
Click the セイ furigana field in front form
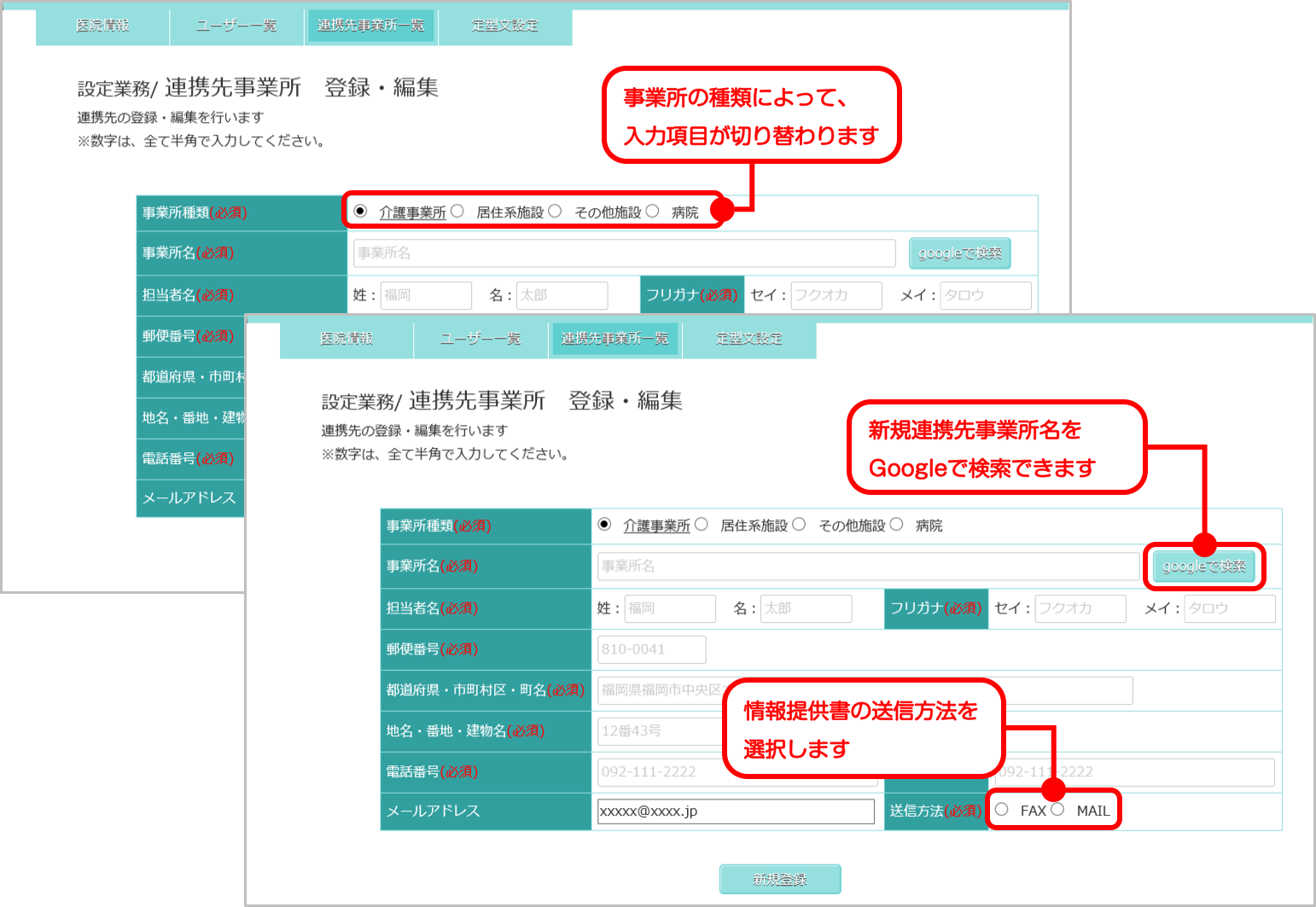click(1080, 608)
